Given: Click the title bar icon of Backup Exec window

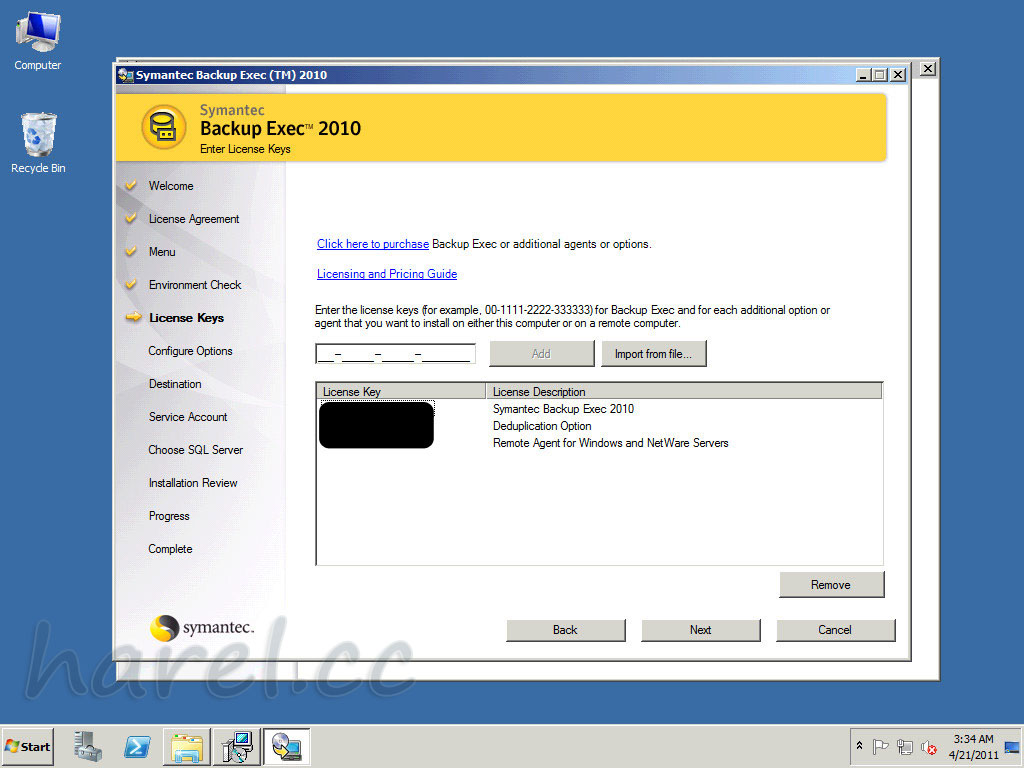Looking at the screenshot, I should coord(125,75).
